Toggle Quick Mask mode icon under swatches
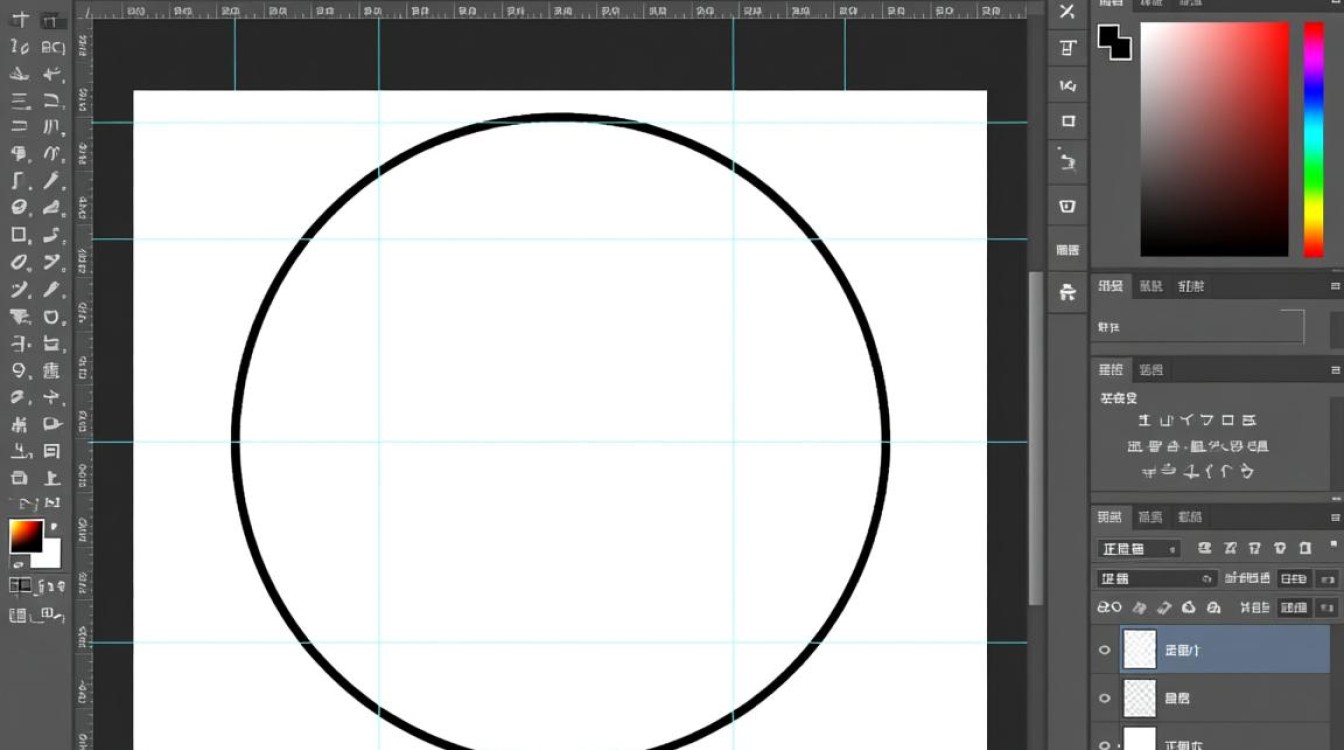This screenshot has height=750, width=1344. point(20,586)
